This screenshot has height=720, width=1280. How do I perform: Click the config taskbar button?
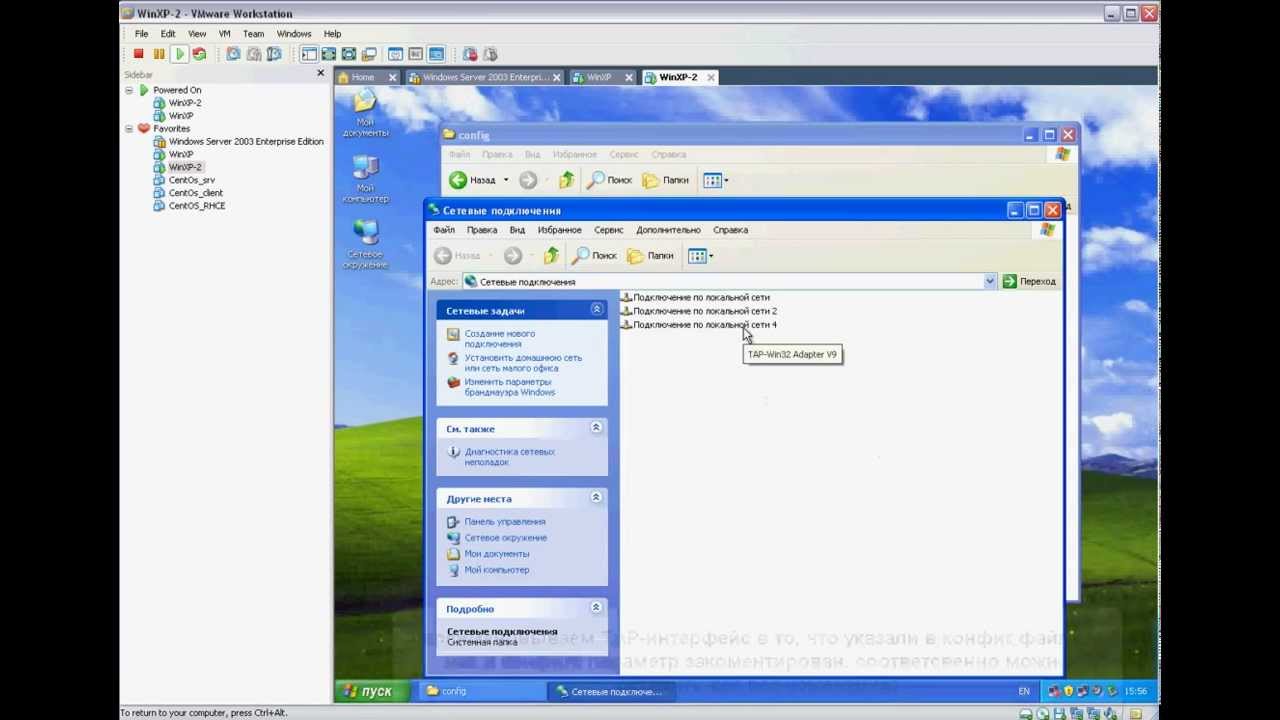click(x=482, y=691)
